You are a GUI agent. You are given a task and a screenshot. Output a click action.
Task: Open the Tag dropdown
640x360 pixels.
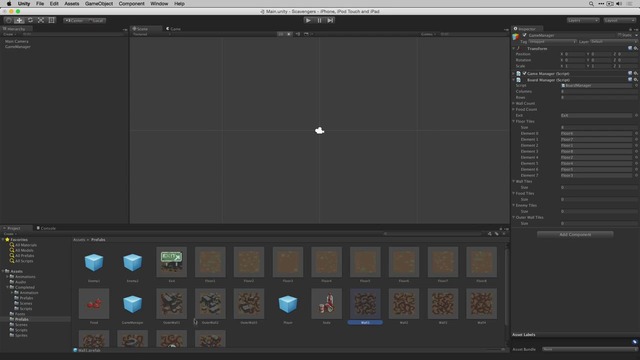pos(553,42)
